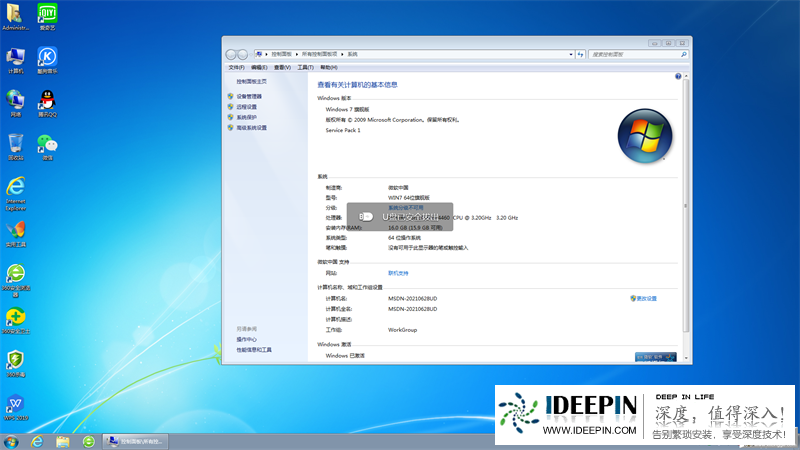
Task: Go forward with the navigation forward arrow
Action: pyautogui.click(x=243, y=54)
